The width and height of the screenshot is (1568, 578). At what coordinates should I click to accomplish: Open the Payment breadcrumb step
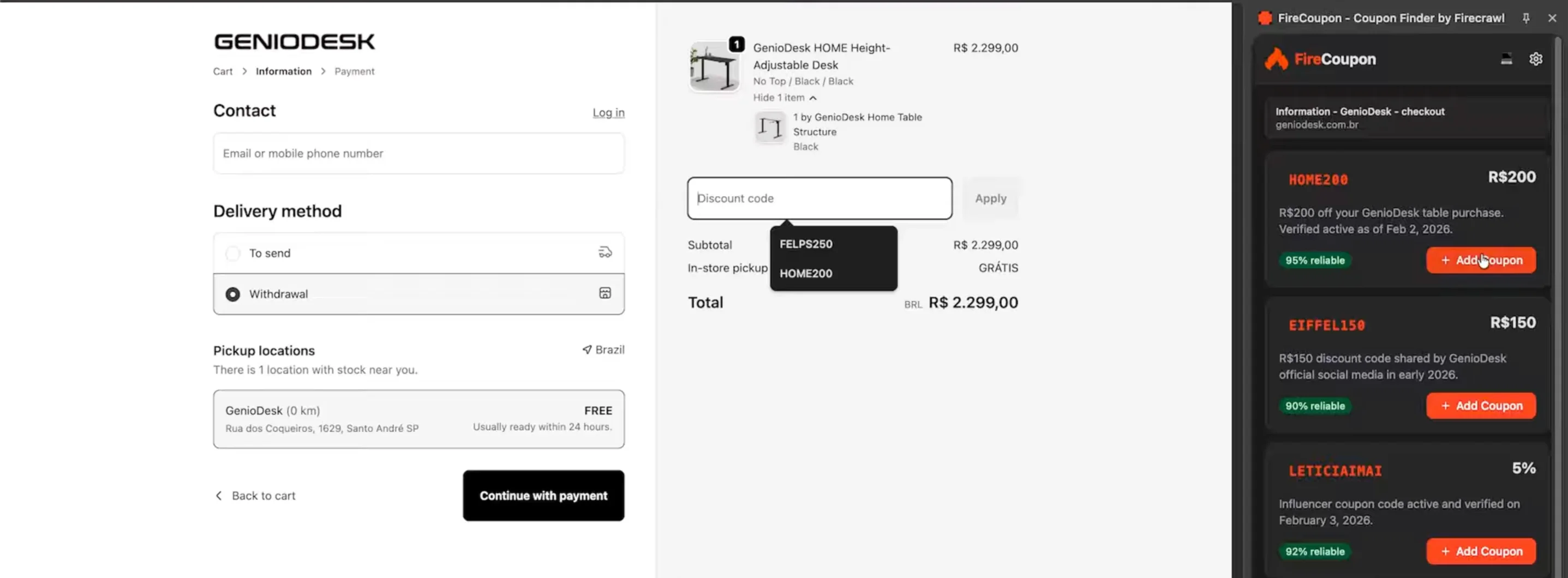[x=354, y=71]
